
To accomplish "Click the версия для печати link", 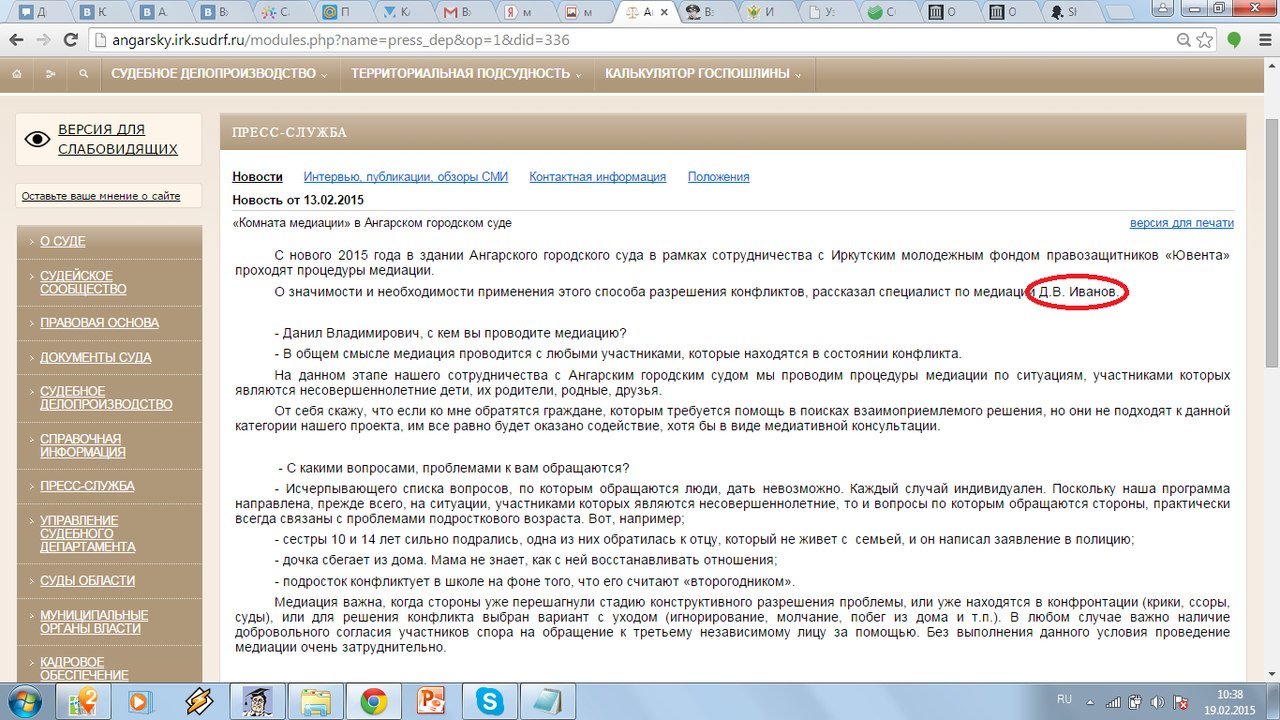I will tap(1181, 223).
